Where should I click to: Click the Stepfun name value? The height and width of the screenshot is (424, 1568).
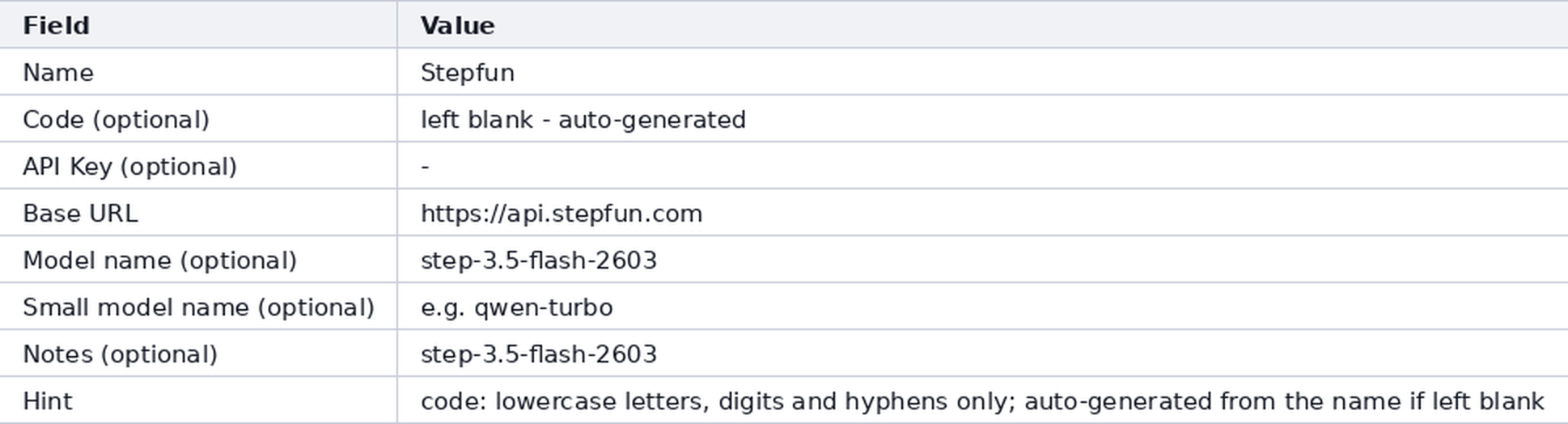point(468,73)
